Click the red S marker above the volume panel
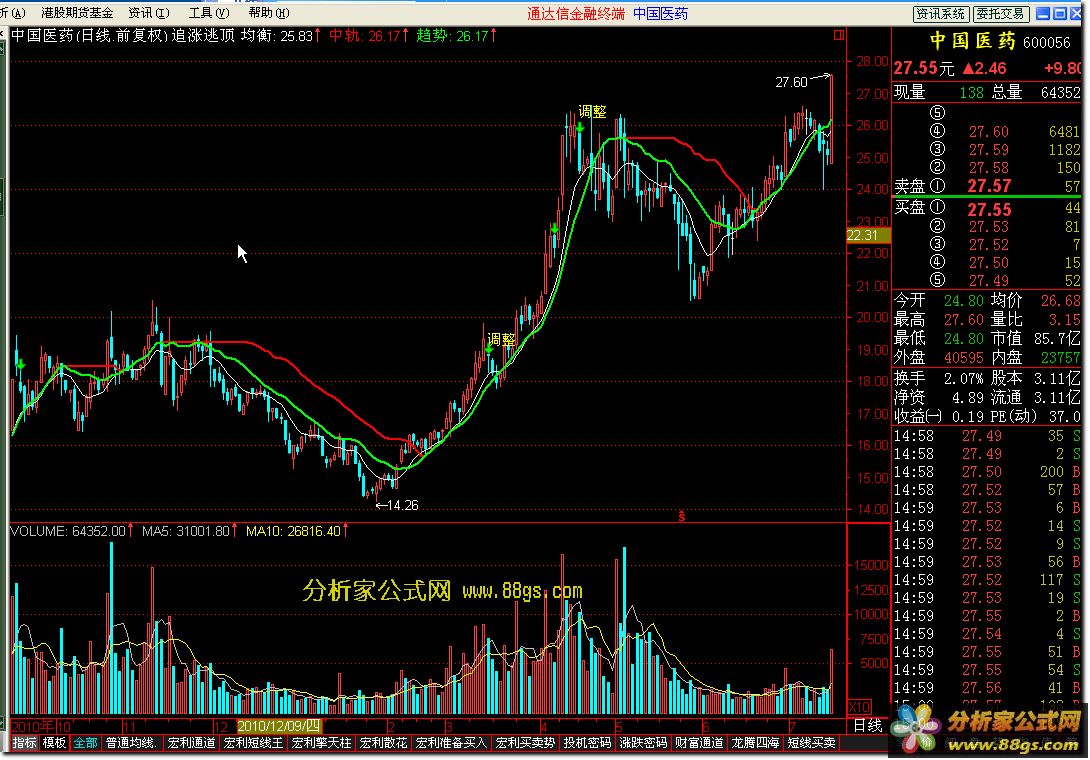Image resolution: width=1090 pixels, height=760 pixels. click(x=682, y=516)
